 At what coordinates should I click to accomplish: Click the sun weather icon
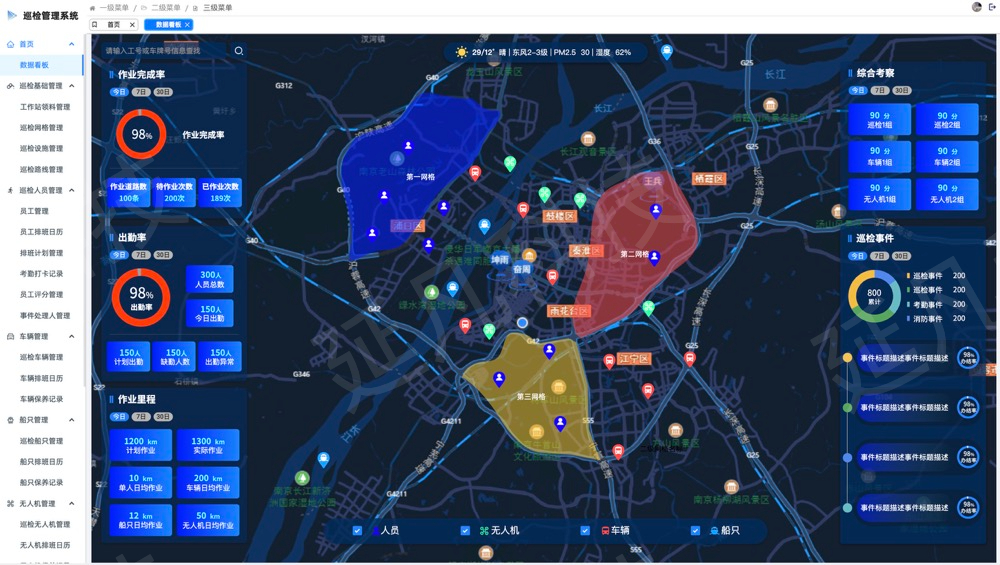coord(461,52)
